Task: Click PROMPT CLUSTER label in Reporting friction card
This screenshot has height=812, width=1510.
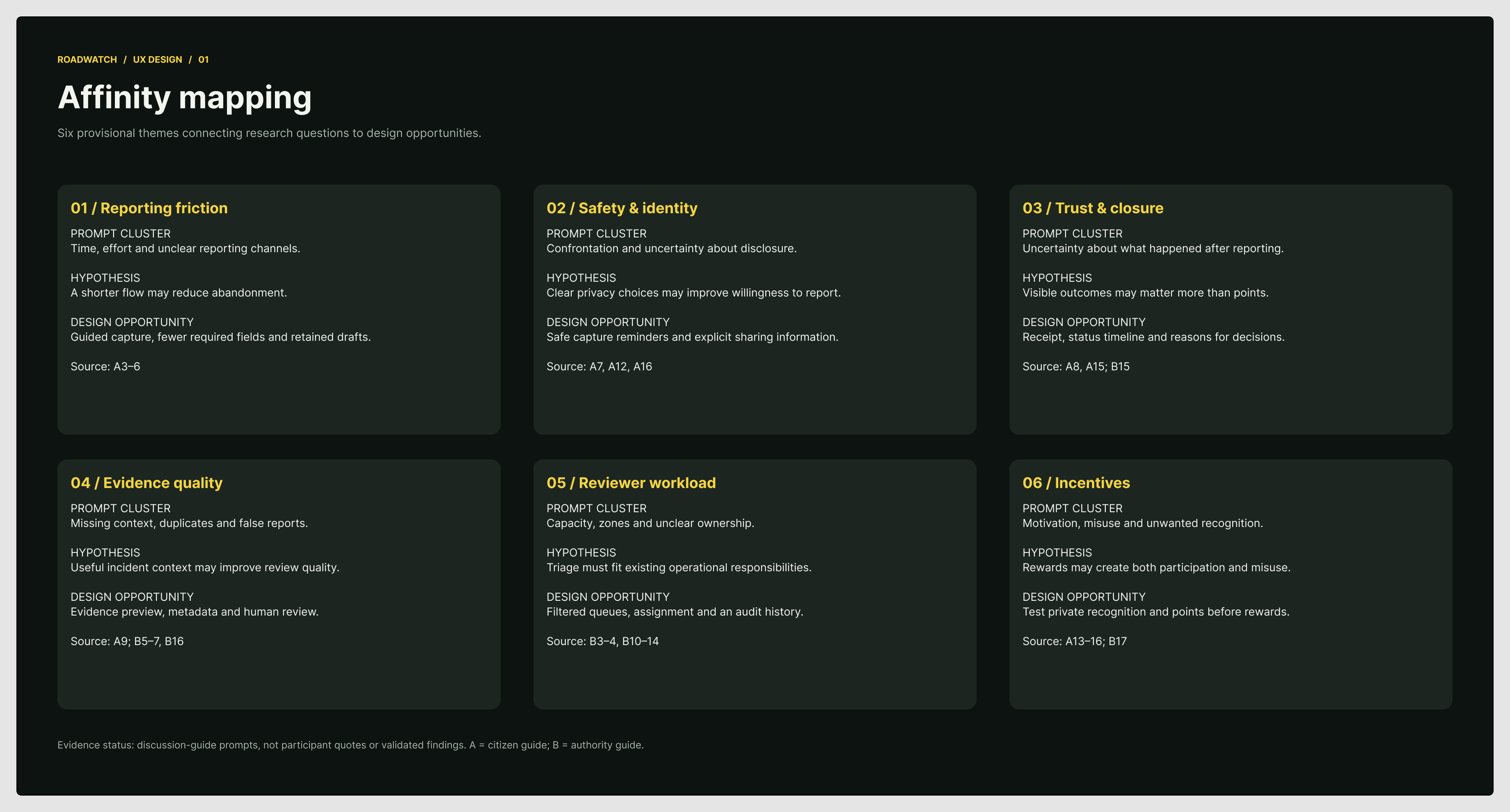Action: tap(120, 234)
